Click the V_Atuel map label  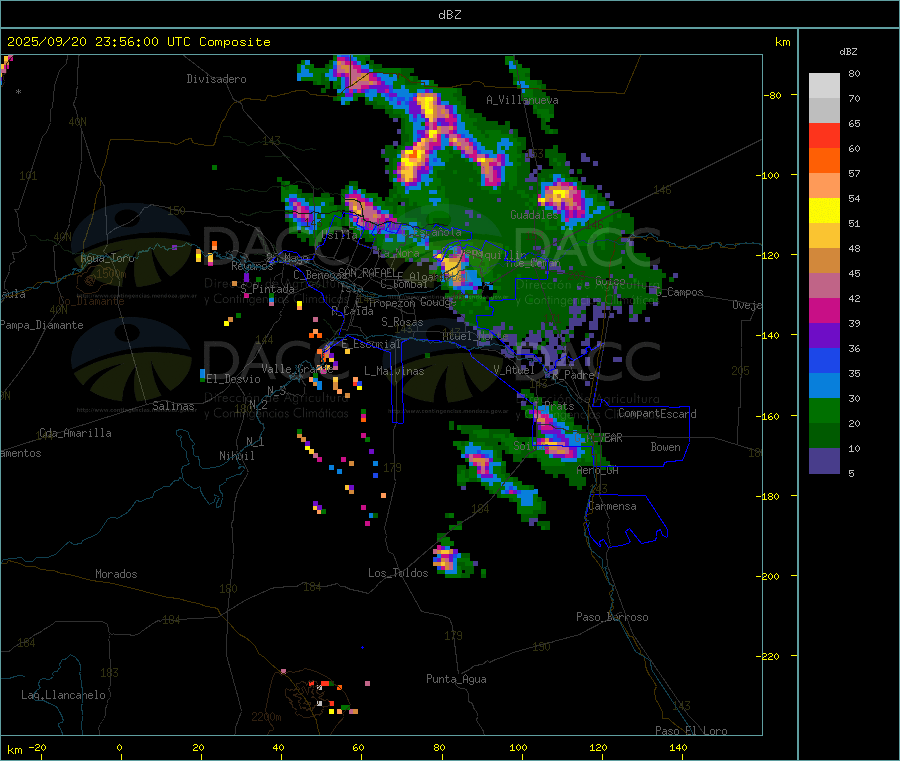pyautogui.click(x=514, y=370)
